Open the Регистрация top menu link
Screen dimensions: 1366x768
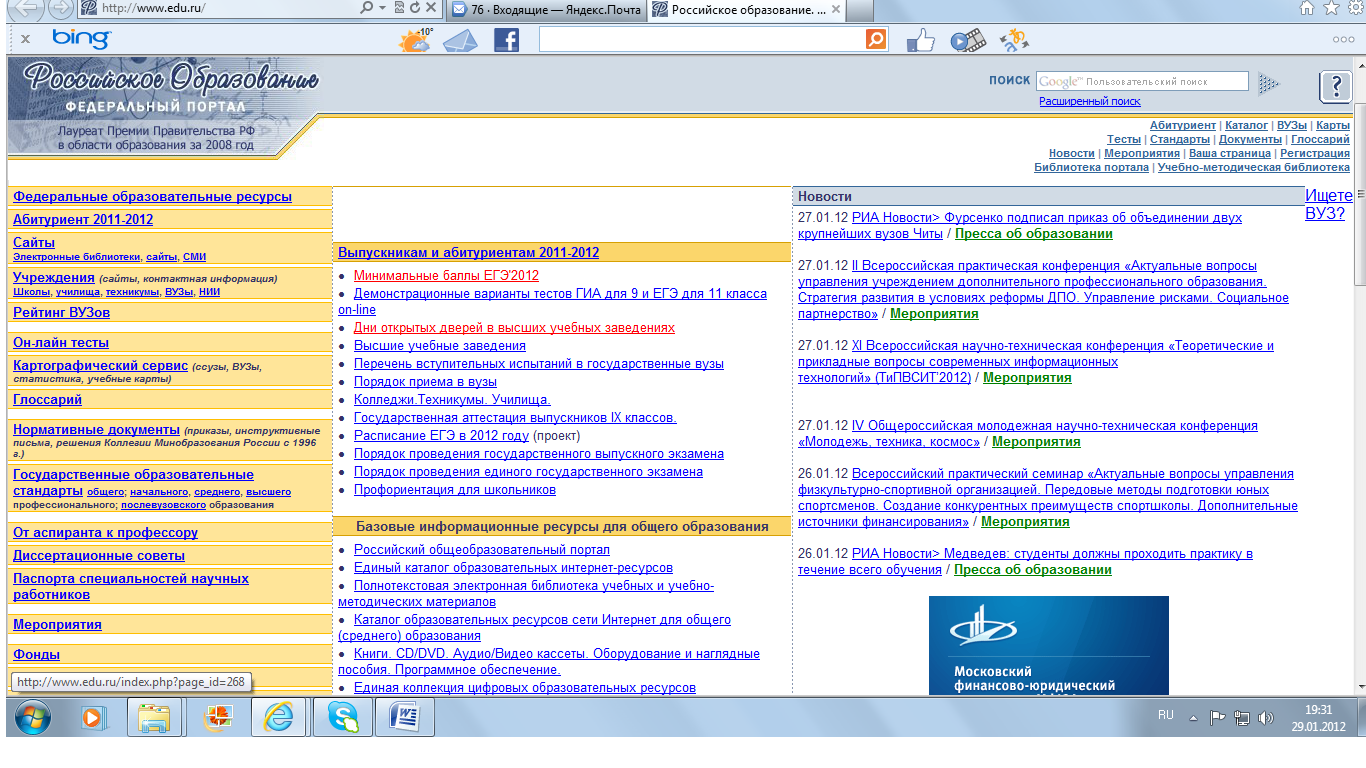[1315, 153]
